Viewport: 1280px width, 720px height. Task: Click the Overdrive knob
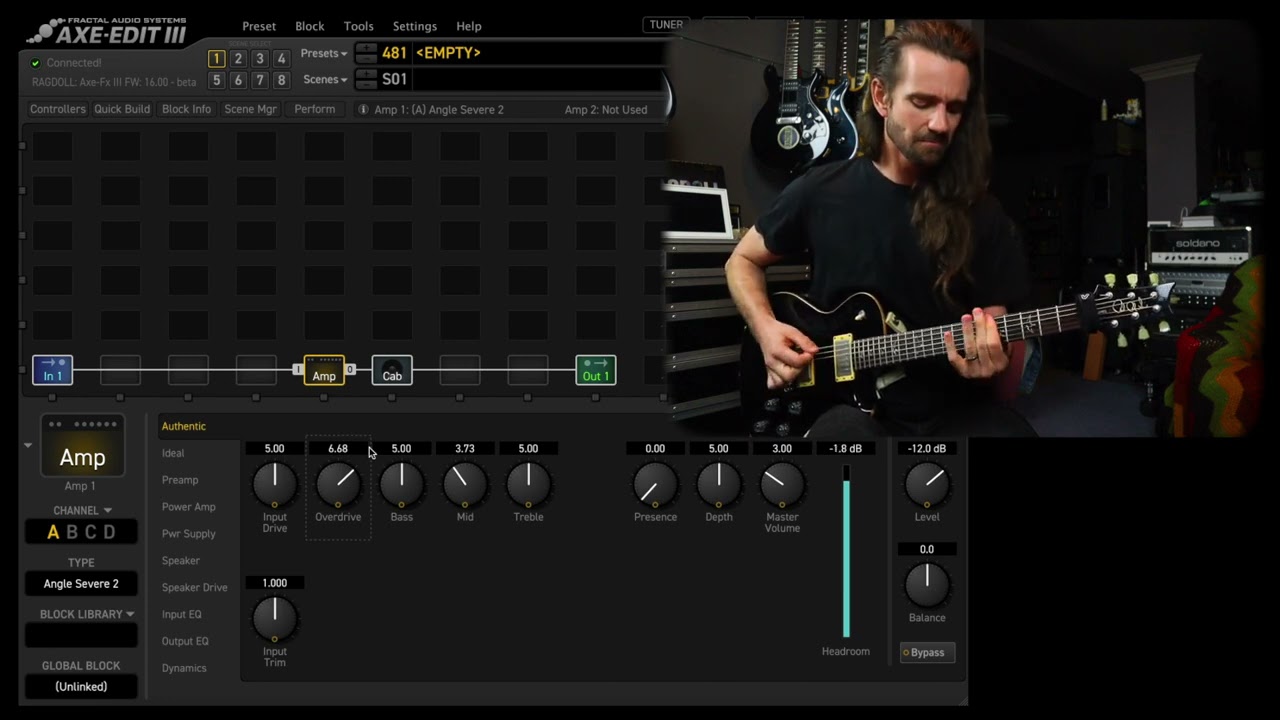pyautogui.click(x=338, y=484)
